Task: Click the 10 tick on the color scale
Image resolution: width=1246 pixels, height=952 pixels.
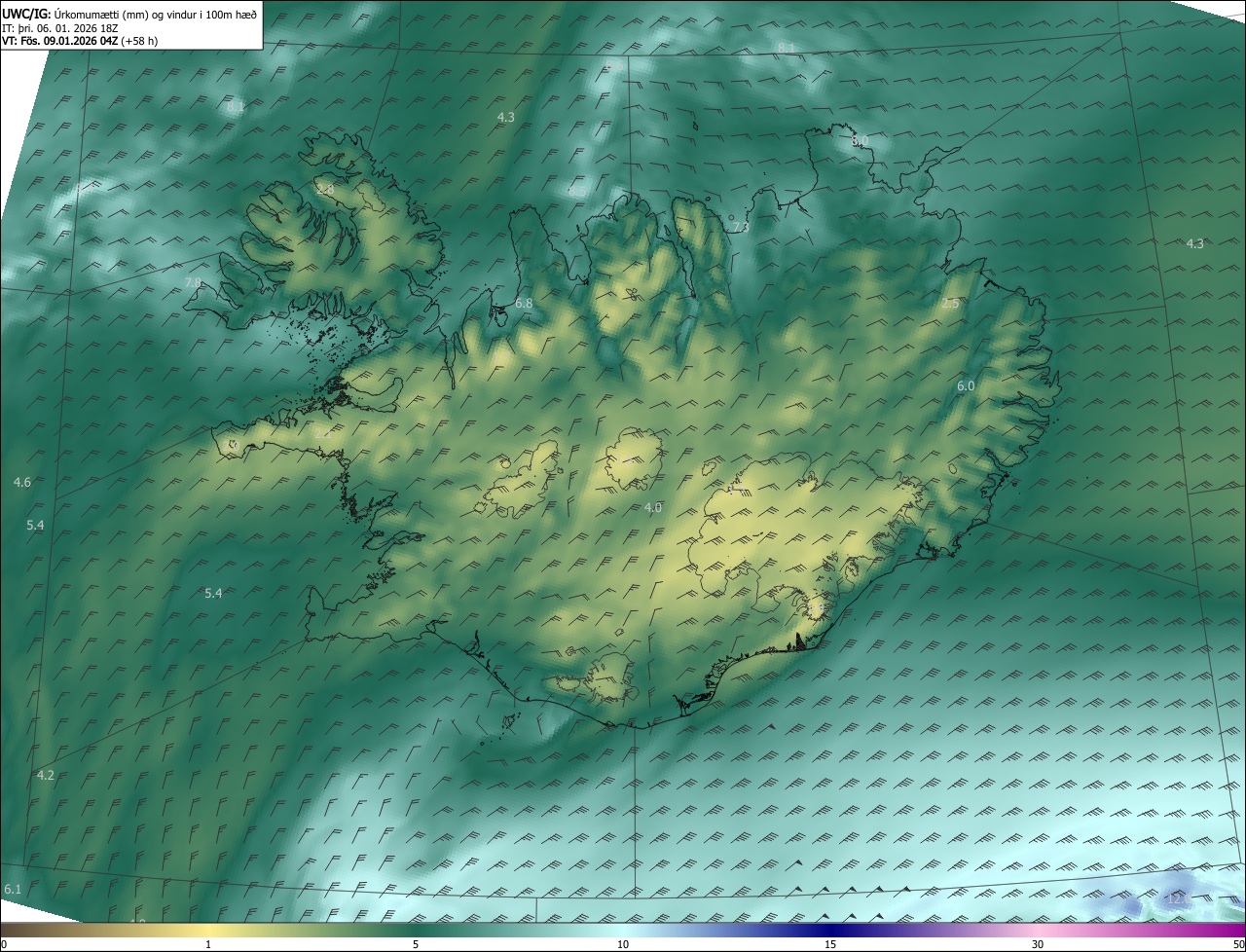Action: click(623, 944)
